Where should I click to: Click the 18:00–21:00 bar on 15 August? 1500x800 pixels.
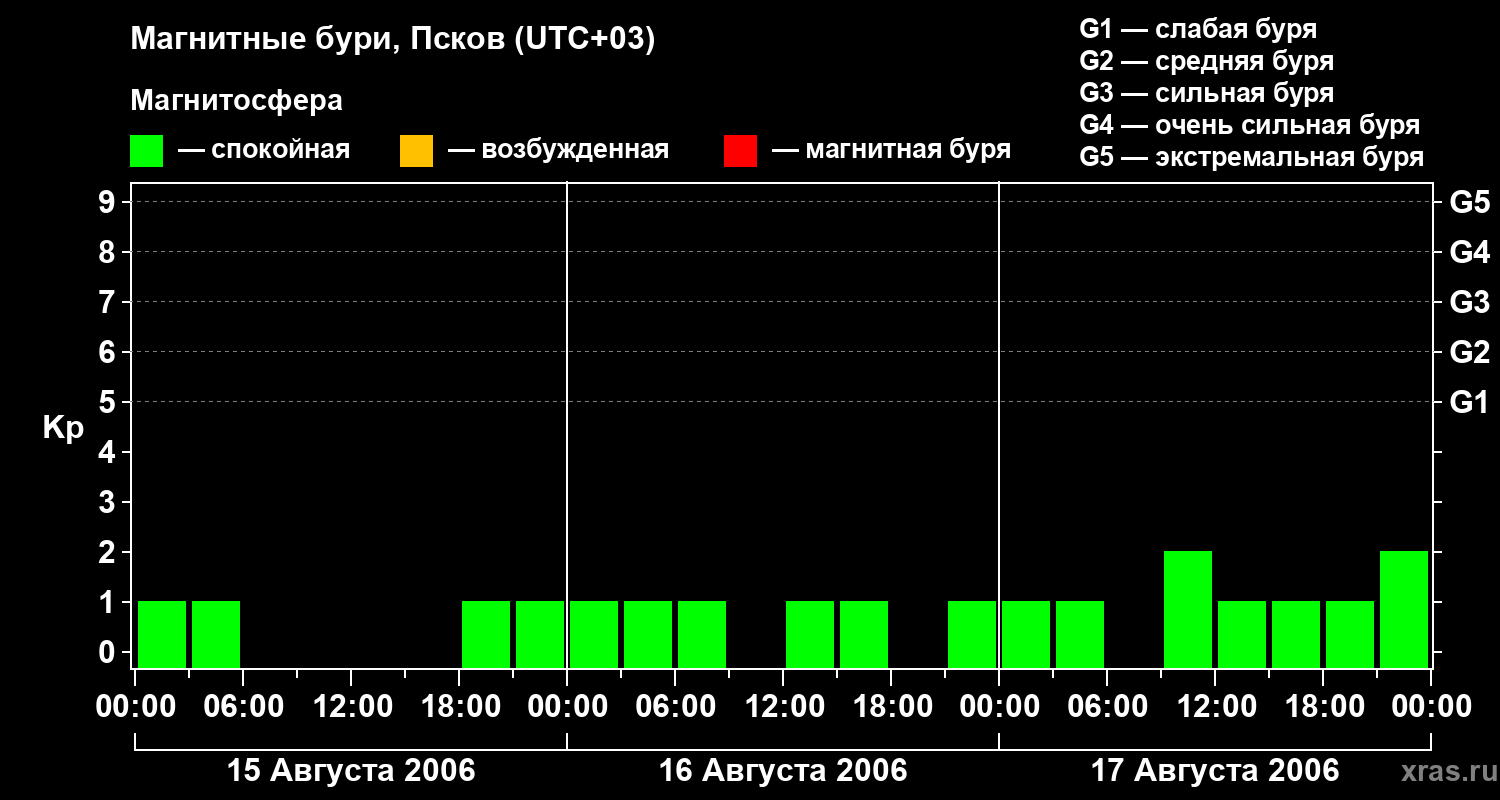[486, 634]
